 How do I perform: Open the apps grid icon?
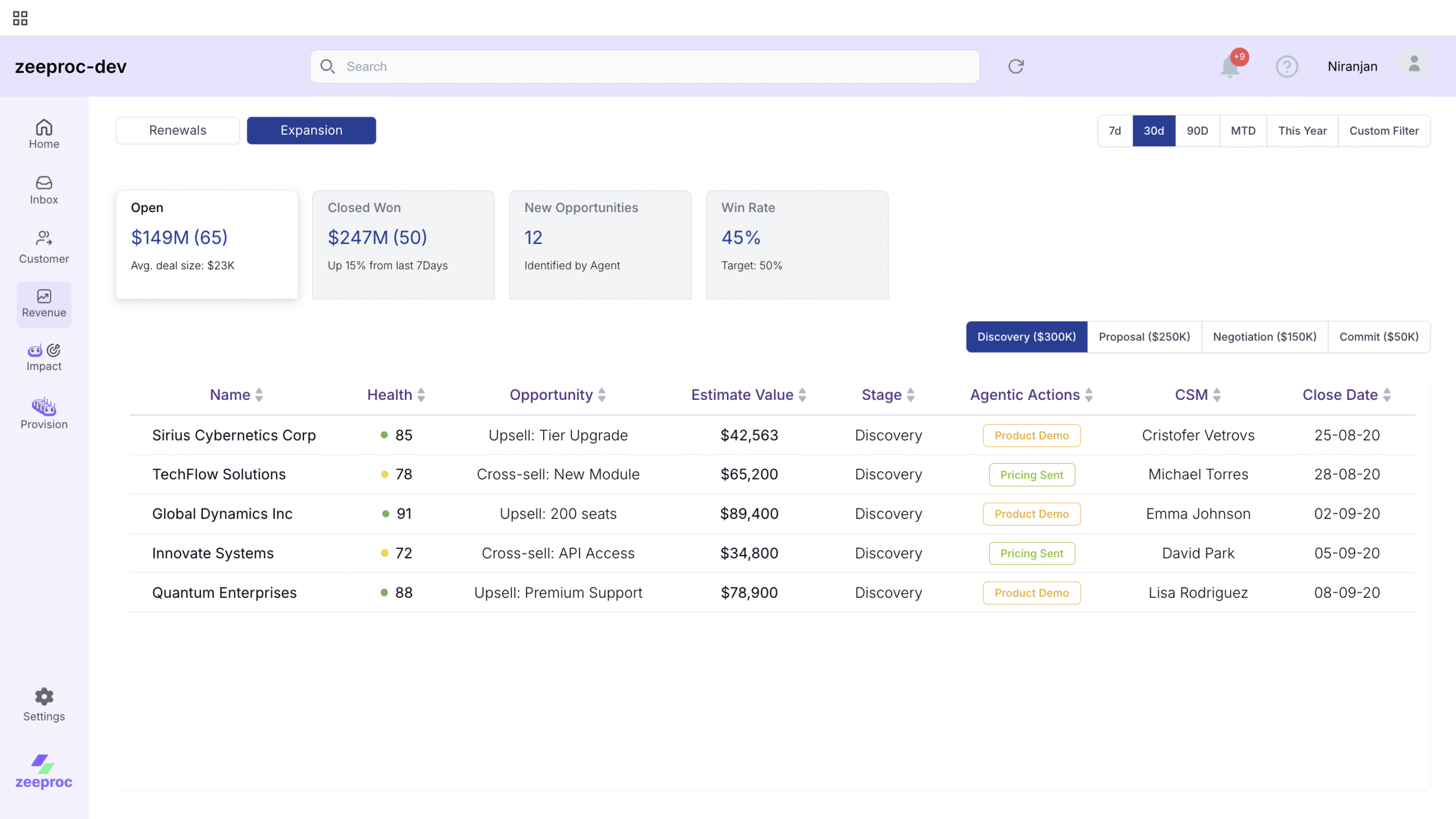(20, 18)
